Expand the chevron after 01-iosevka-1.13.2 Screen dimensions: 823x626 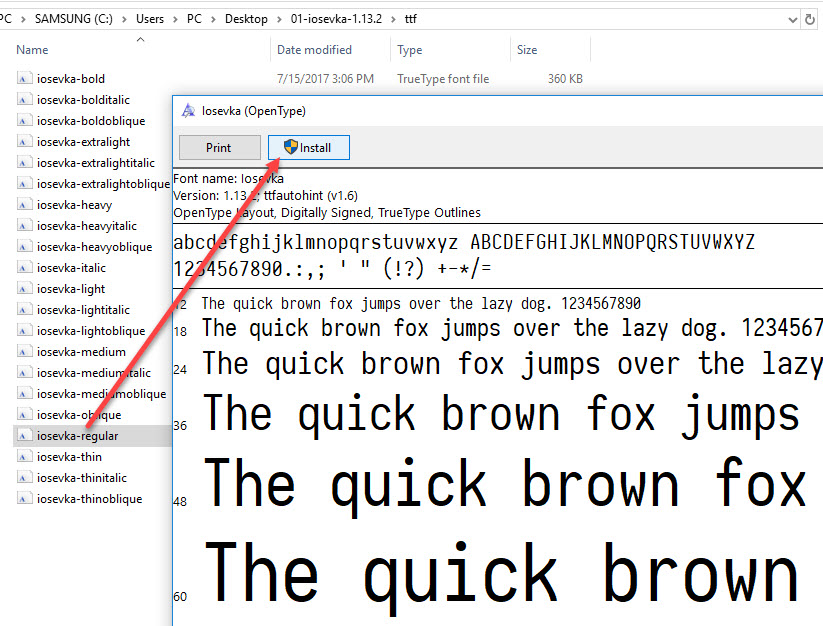pyautogui.click(x=393, y=19)
